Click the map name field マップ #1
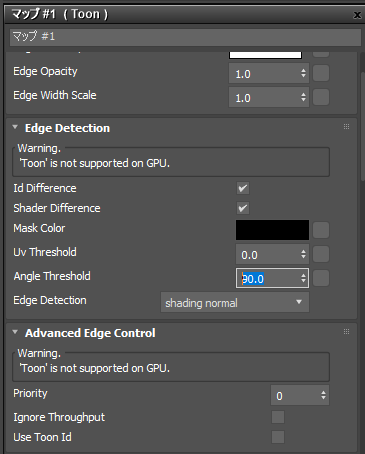Screen dimensions: 365x454 tap(185, 37)
